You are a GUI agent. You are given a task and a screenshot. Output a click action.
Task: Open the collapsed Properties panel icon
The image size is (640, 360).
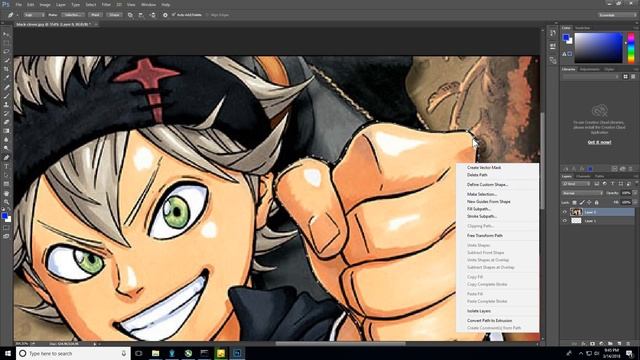pos(553,47)
